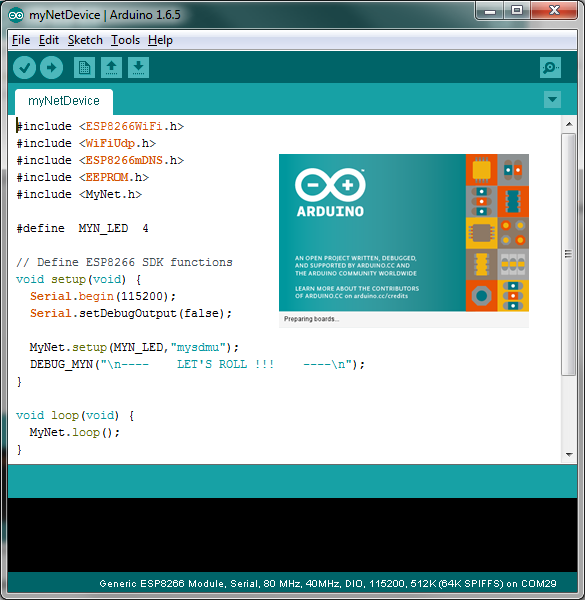The image size is (585, 600).
Task: Create a new sketch with New icon
Action: click(84, 68)
